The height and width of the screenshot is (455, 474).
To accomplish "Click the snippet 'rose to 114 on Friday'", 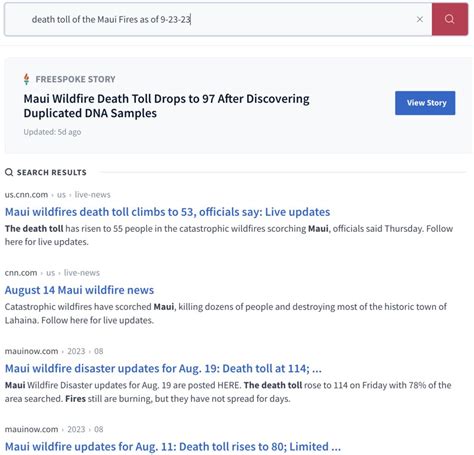I will 228,392.
